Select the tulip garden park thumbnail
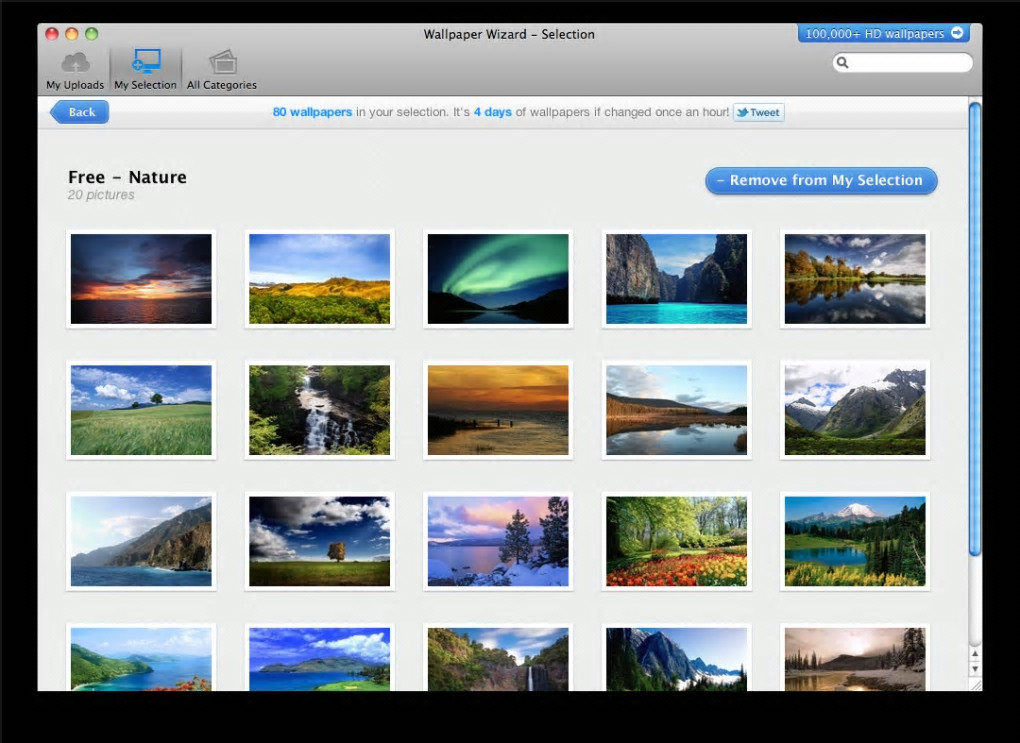 tap(677, 541)
